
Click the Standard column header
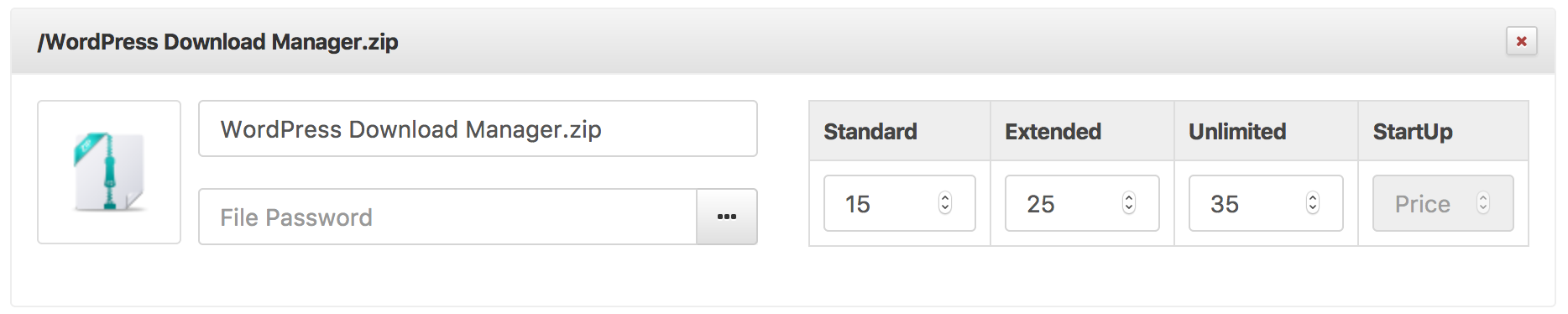[870, 132]
